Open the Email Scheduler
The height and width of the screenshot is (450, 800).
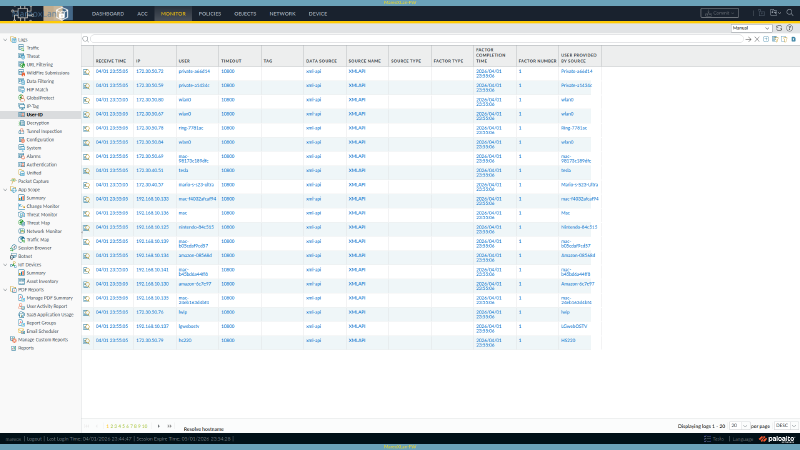[42, 332]
